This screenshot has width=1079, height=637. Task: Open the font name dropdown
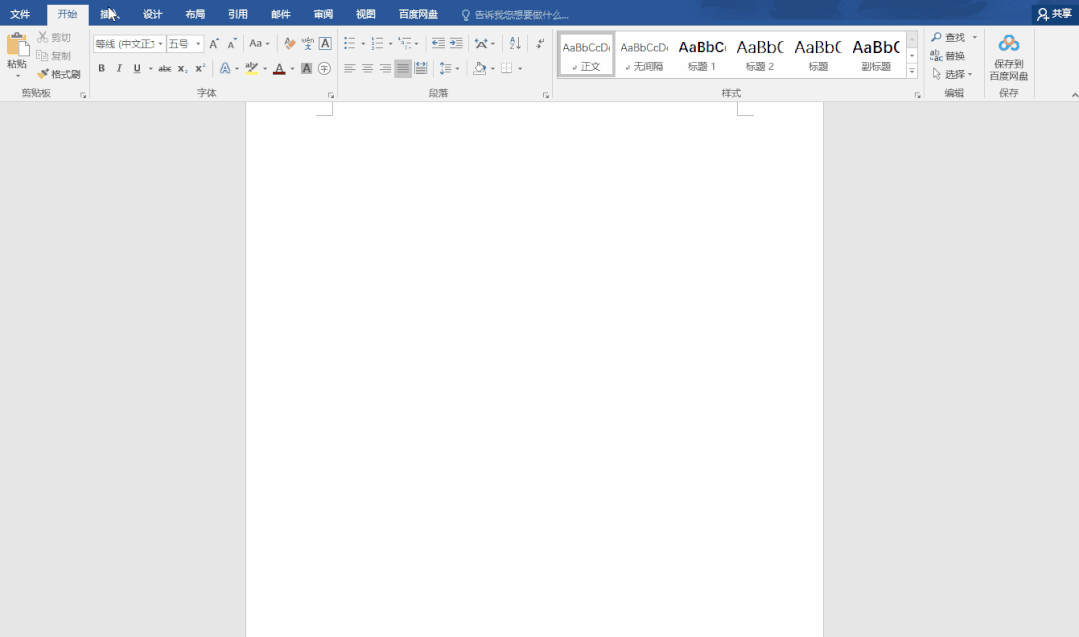point(160,44)
